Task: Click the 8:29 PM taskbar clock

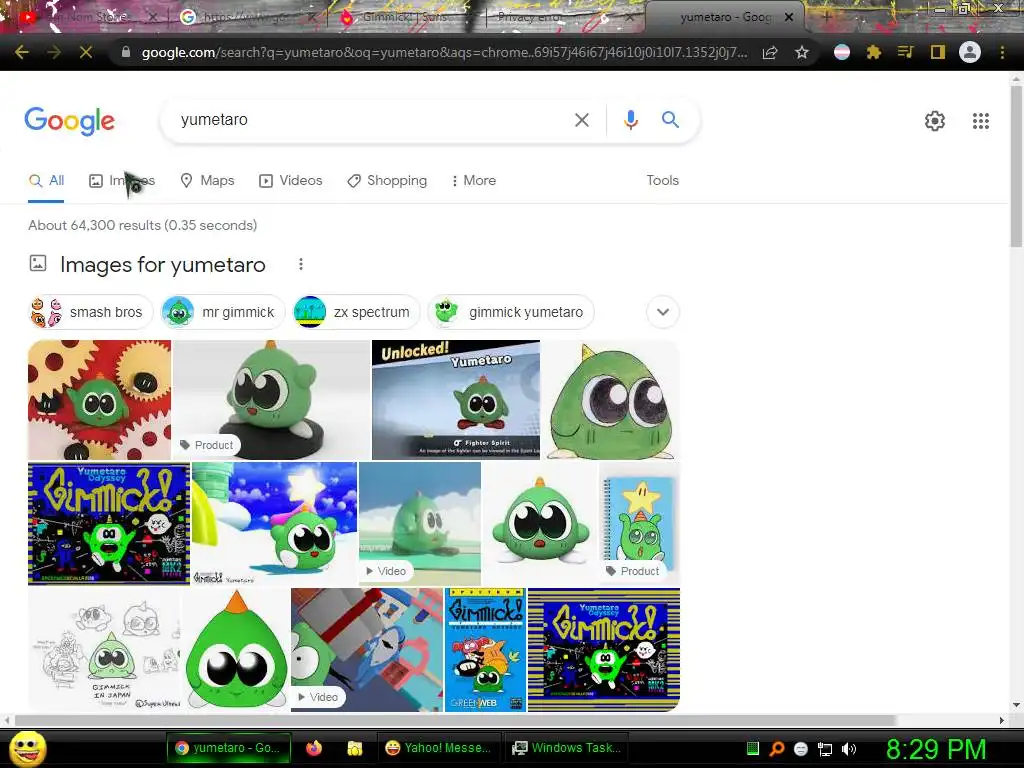Action: tap(935, 749)
